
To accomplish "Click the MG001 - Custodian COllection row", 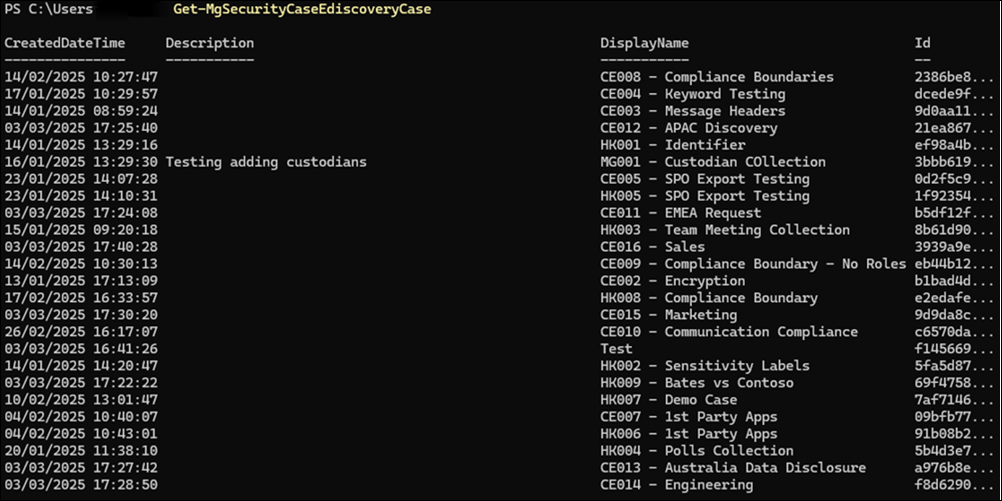I will [x=712, y=162].
